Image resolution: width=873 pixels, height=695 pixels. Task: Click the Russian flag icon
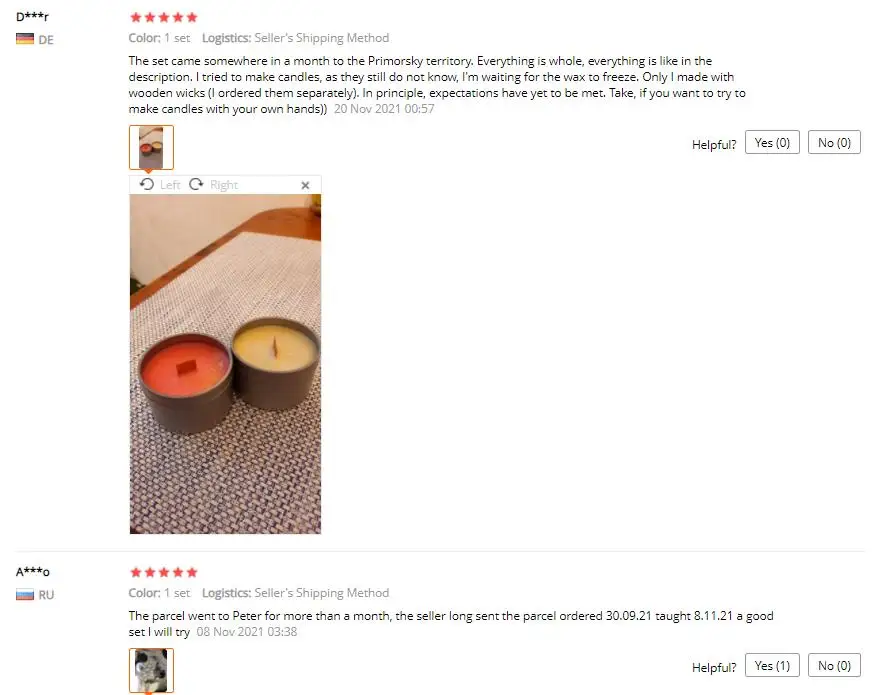pos(25,595)
